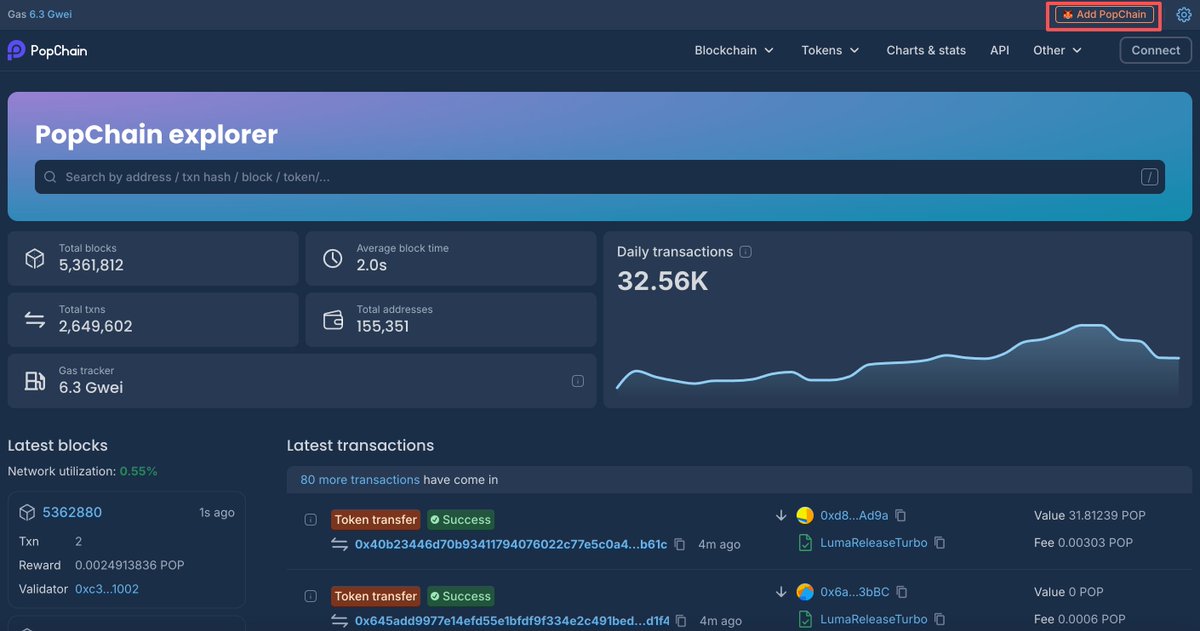Click the Network utilization 0.55% value

(x=138, y=471)
